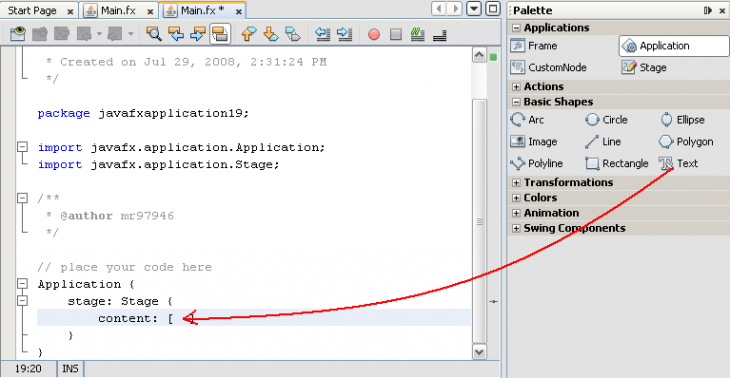The width and height of the screenshot is (730, 378).
Task: Collapse the Basic Shapes palette category
Action: pos(516,102)
